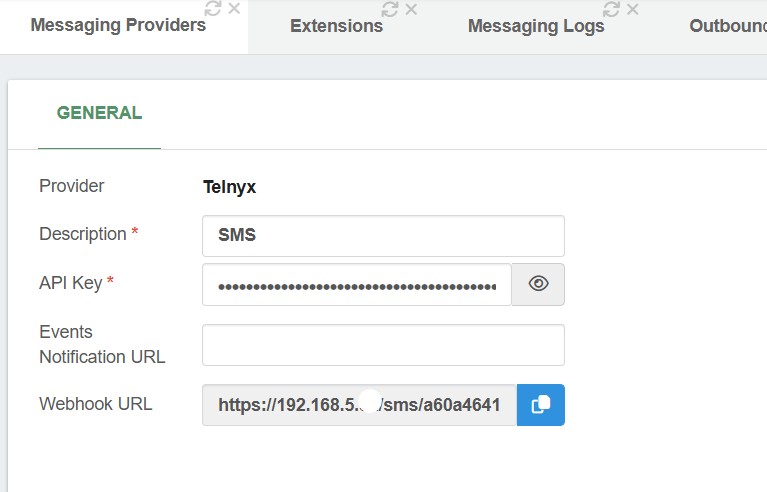The height and width of the screenshot is (492, 767).
Task: Copy the Webhook URL to clipboard
Action: click(541, 405)
